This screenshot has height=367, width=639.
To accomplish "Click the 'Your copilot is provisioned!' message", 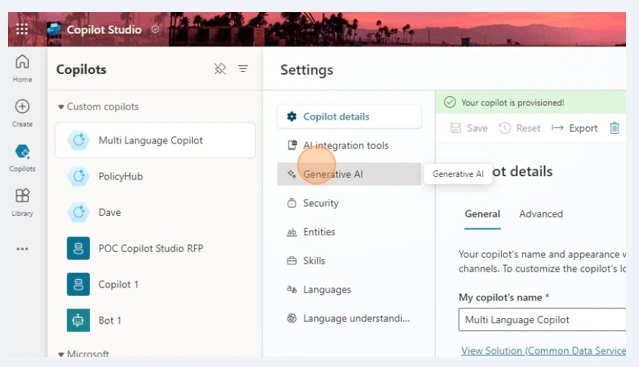I will tap(512, 103).
